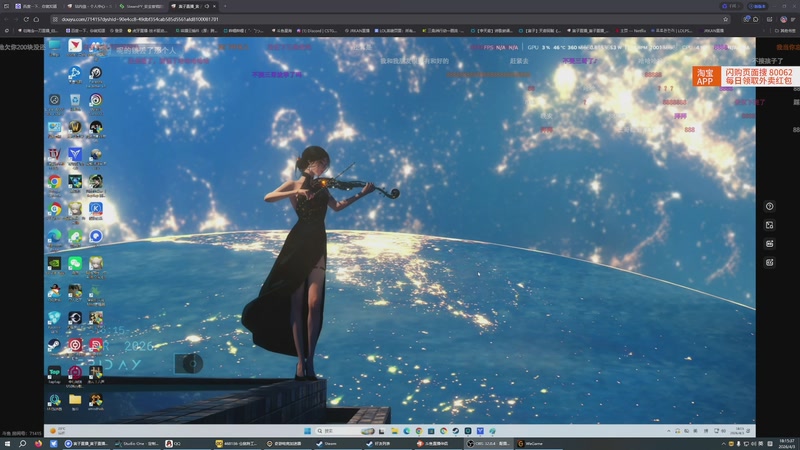
Task: Click Start button in streamed taskbar
Action: pos(307,431)
